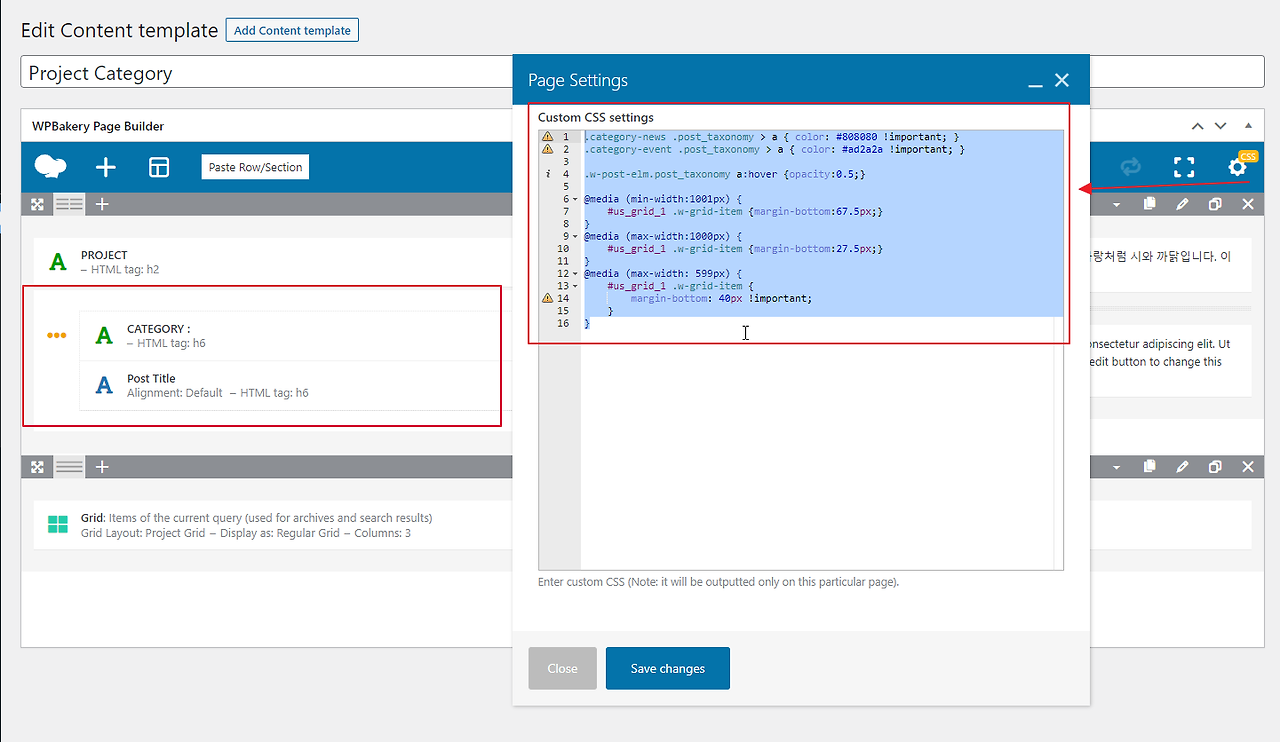The image size is (1280, 742).
Task: Open the templates panel icon in the toolbar
Action: click(159, 167)
